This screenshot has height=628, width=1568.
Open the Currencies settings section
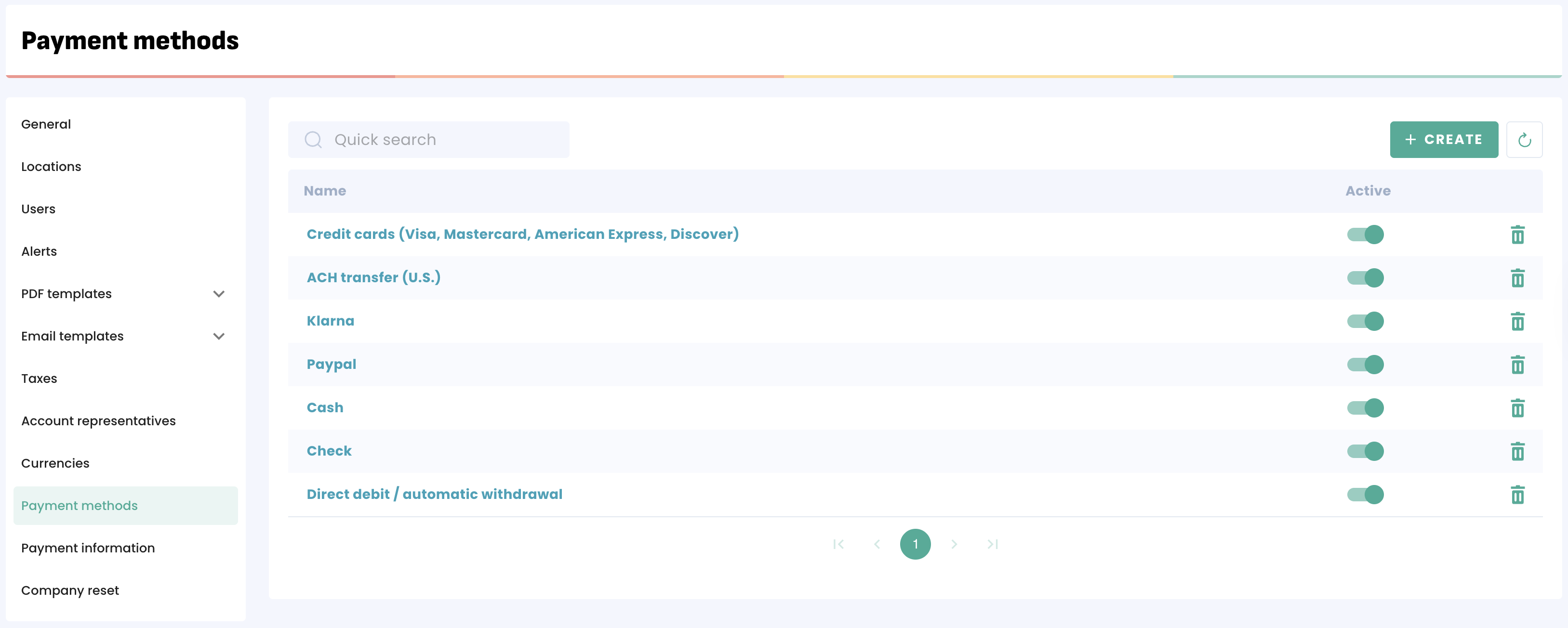coord(55,463)
